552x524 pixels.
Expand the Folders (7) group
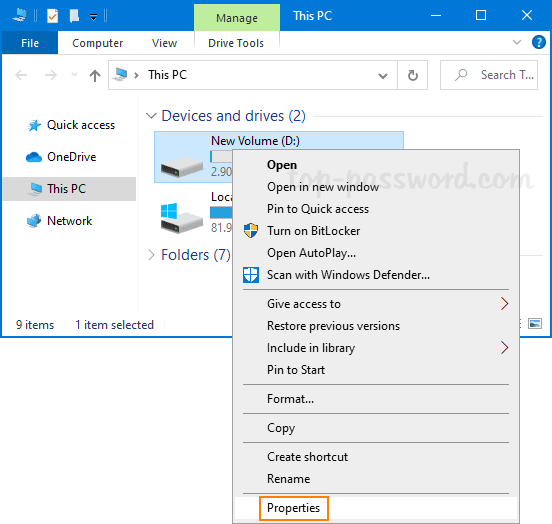[x=151, y=255]
